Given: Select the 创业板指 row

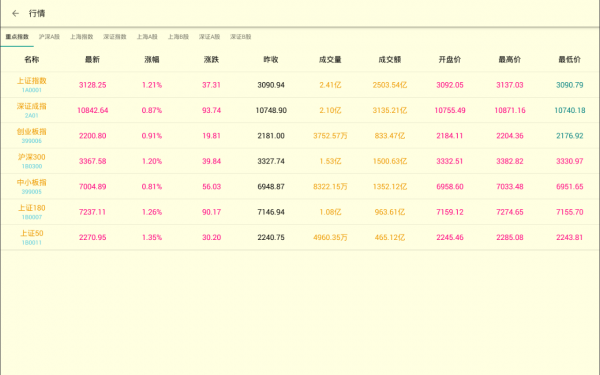Looking at the screenshot, I should (x=300, y=135).
